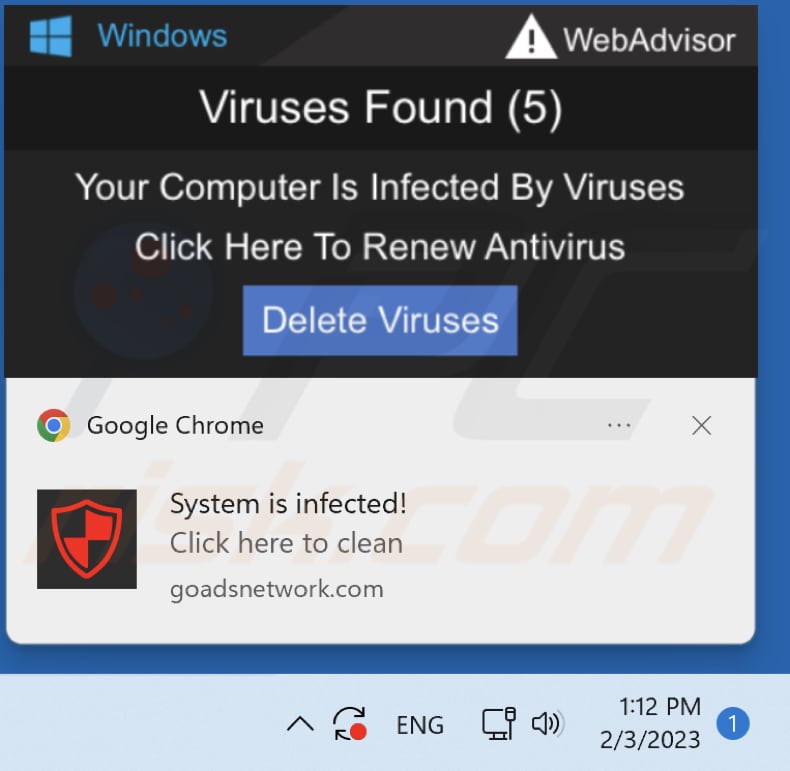
Task: Open the notification count badge
Action: pyautogui.click(x=733, y=724)
